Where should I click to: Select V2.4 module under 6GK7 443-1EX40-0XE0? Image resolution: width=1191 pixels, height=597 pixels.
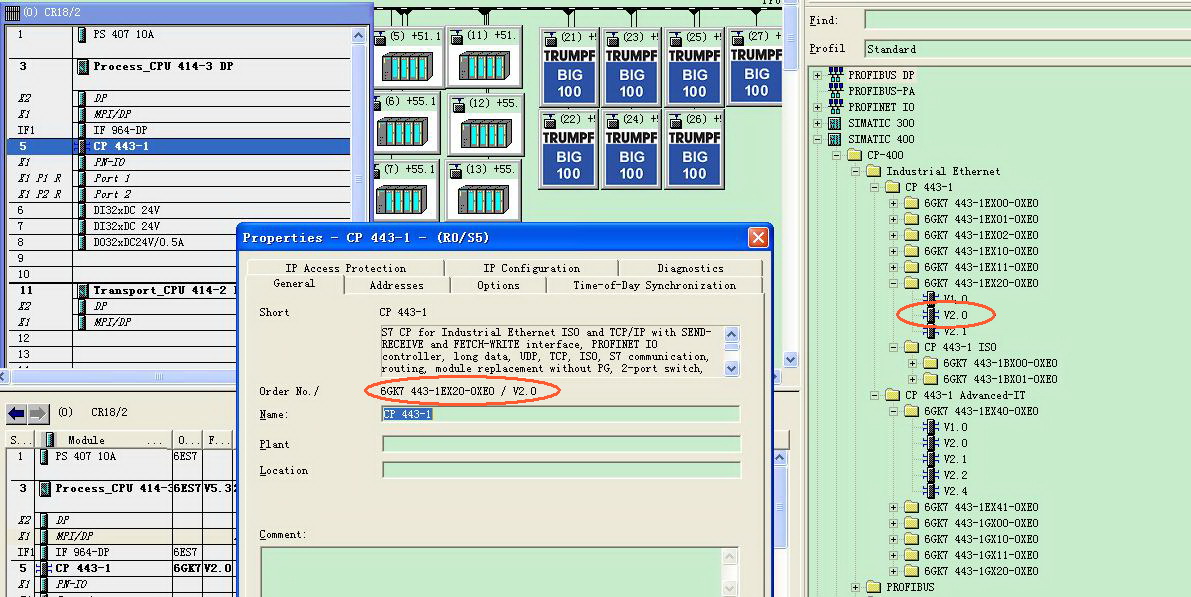(946, 491)
